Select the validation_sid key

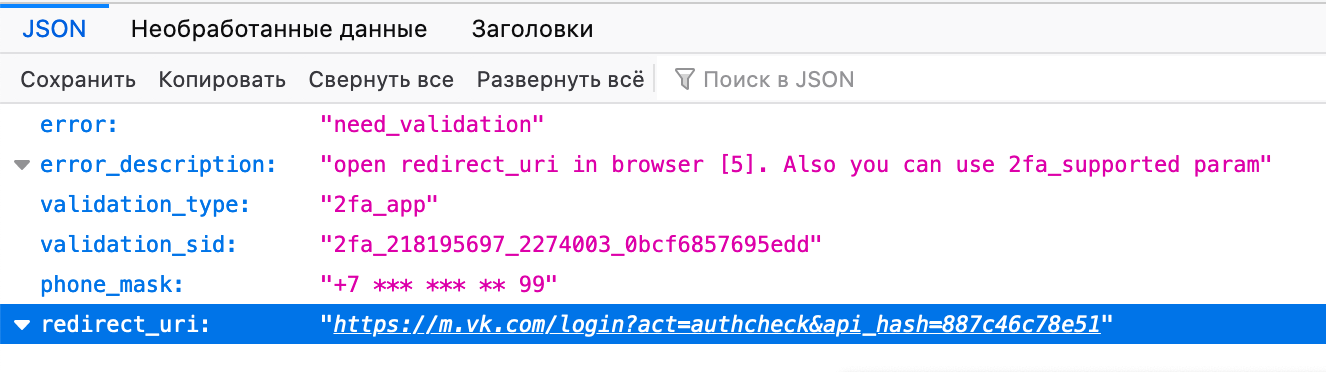click(138, 245)
